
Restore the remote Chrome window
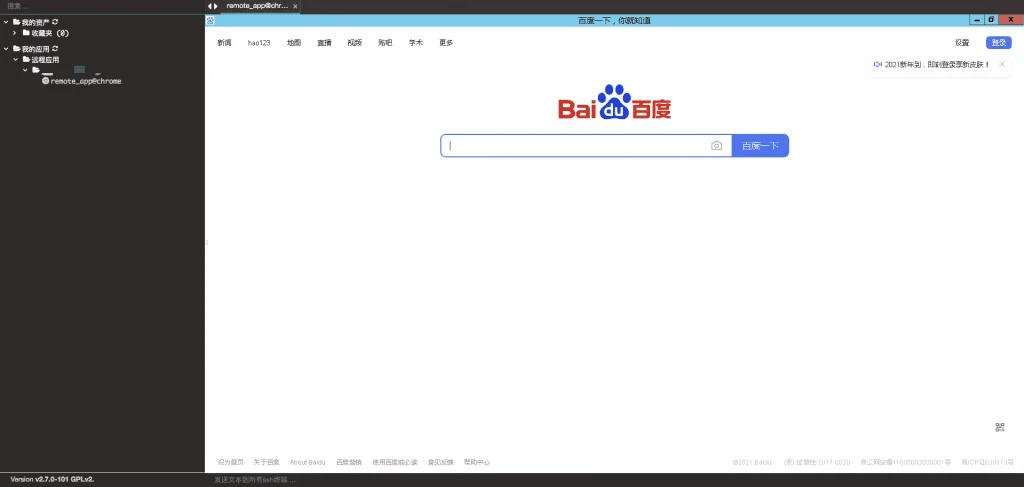991,20
